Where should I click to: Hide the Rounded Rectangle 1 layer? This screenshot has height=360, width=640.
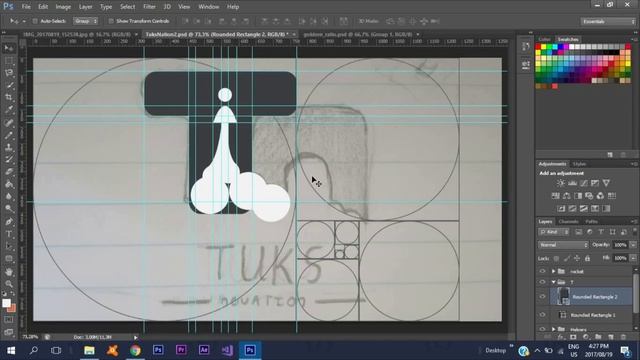click(x=542, y=315)
